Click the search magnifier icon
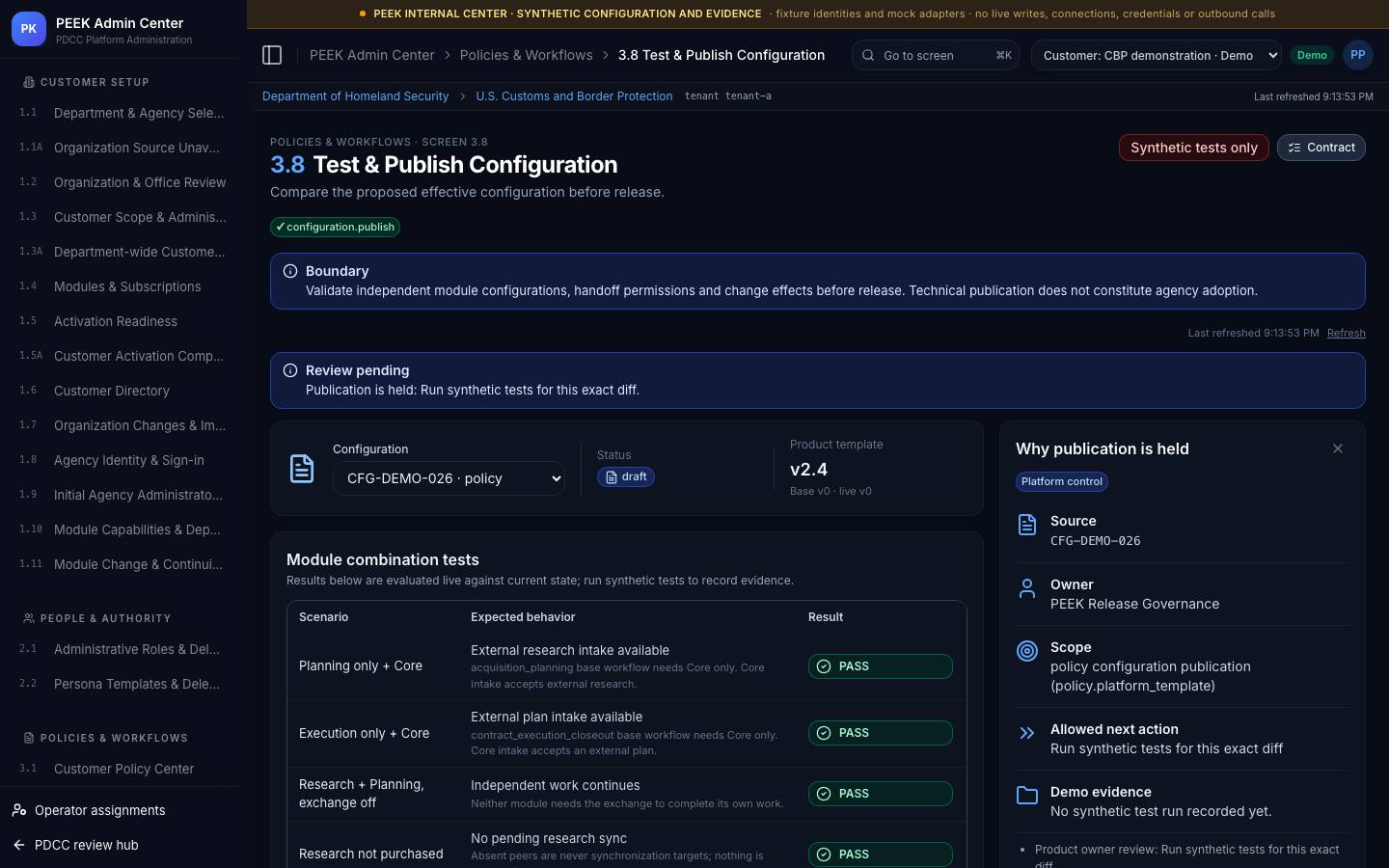1389x868 pixels. (x=868, y=55)
